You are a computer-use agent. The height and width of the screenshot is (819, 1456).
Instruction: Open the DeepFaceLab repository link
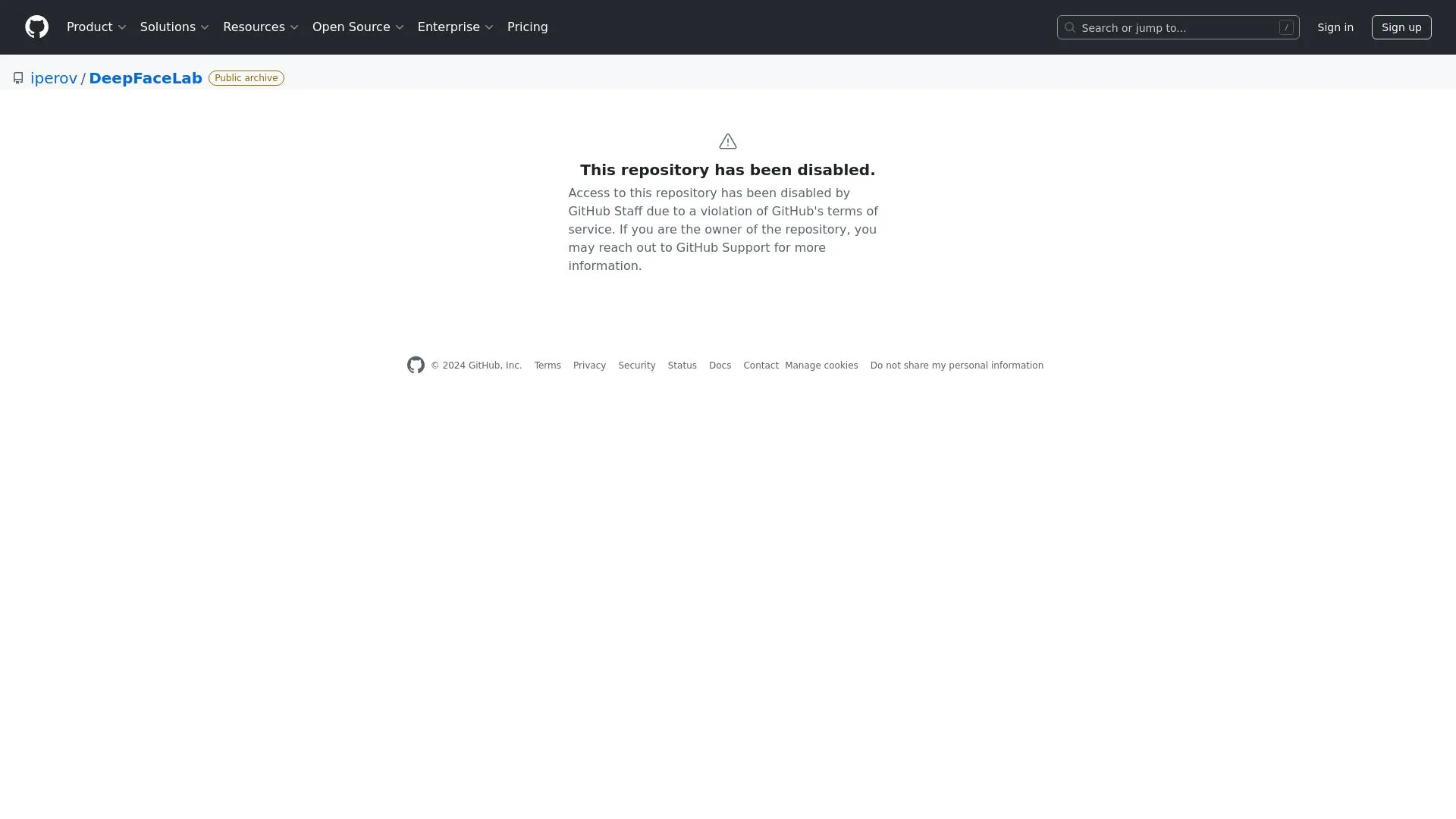tap(146, 78)
